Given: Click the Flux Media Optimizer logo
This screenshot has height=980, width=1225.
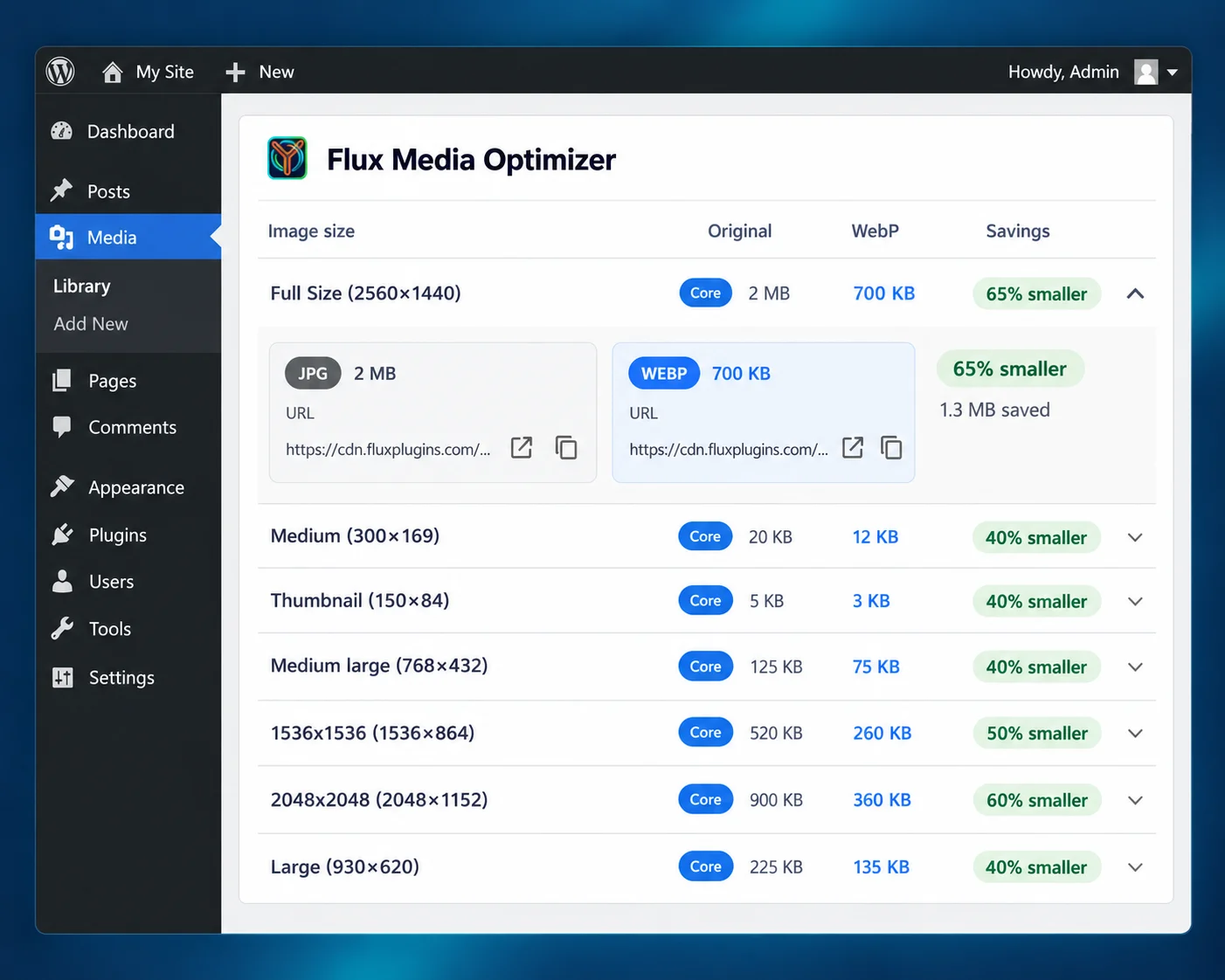Looking at the screenshot, I should [287, 158].
